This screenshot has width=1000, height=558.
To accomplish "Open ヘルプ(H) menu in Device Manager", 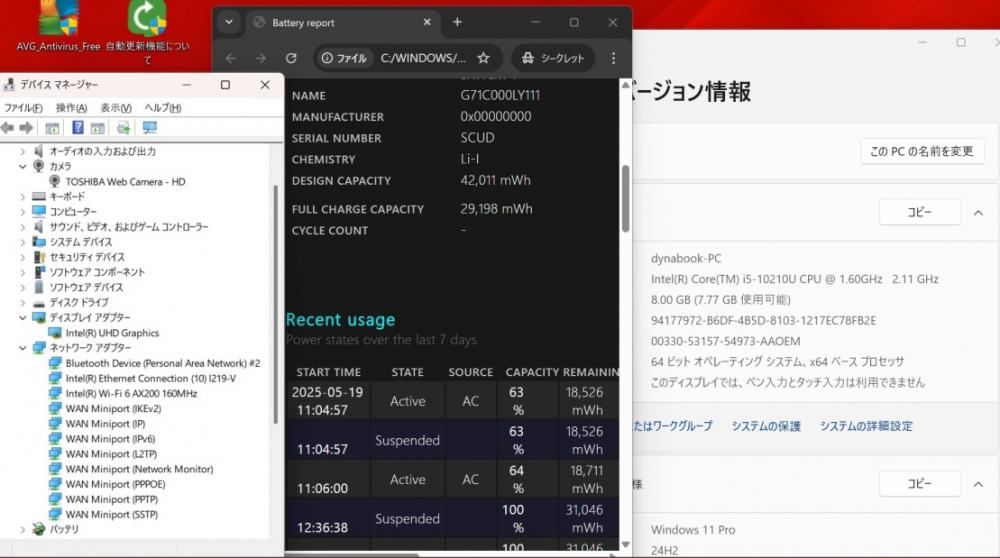I will [x=163, y=108].
